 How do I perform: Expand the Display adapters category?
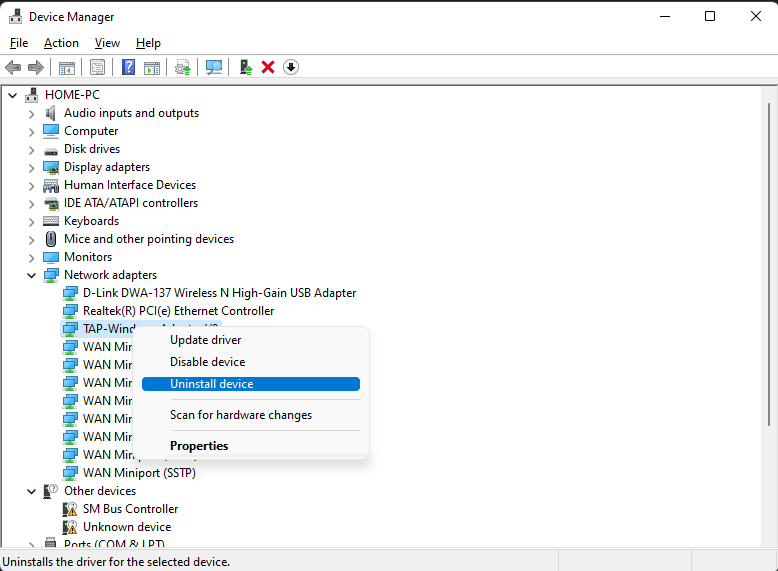(x=31, y=167)
